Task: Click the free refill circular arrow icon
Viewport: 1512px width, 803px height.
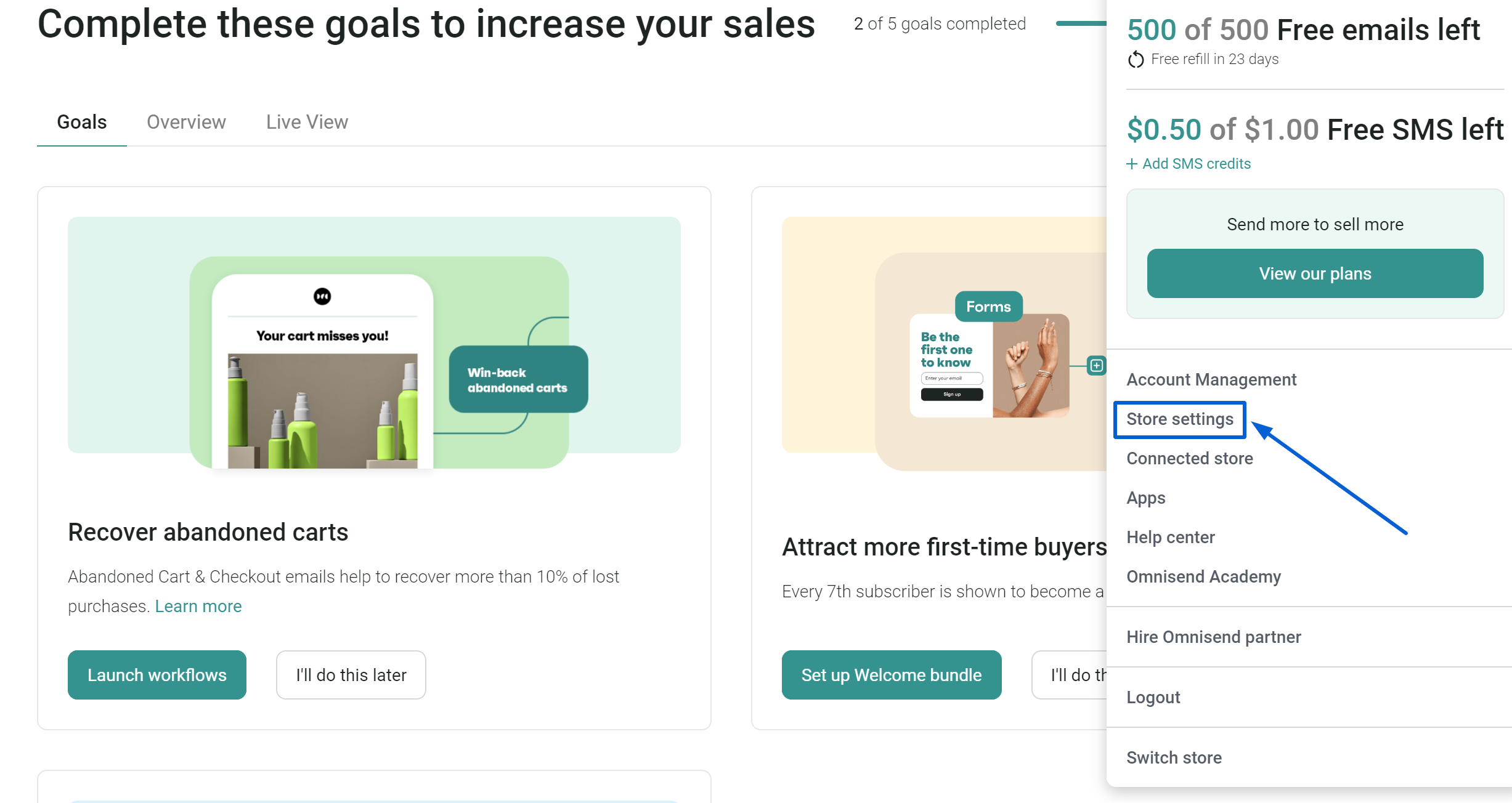Action: point(1136,59)
